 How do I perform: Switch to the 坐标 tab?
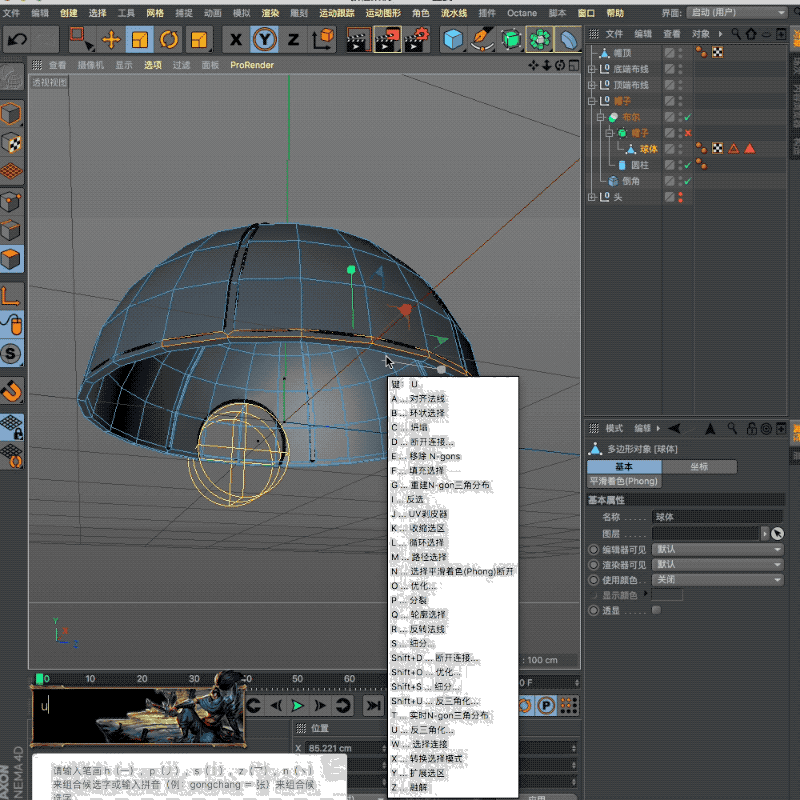[699, 467]
